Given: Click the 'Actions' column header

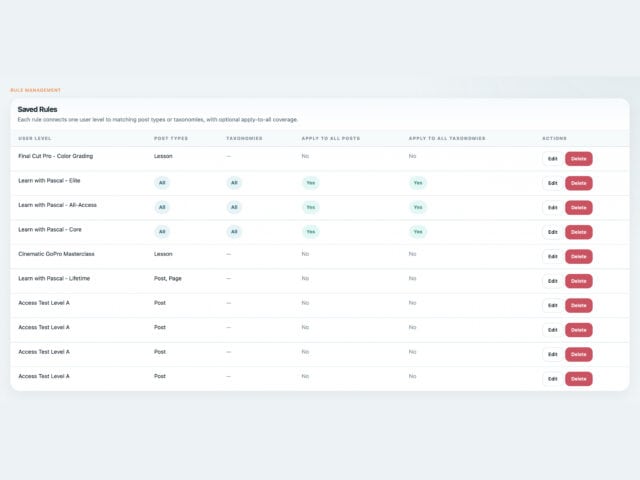Looking at the screenshot, I should [x=554, y=138].
